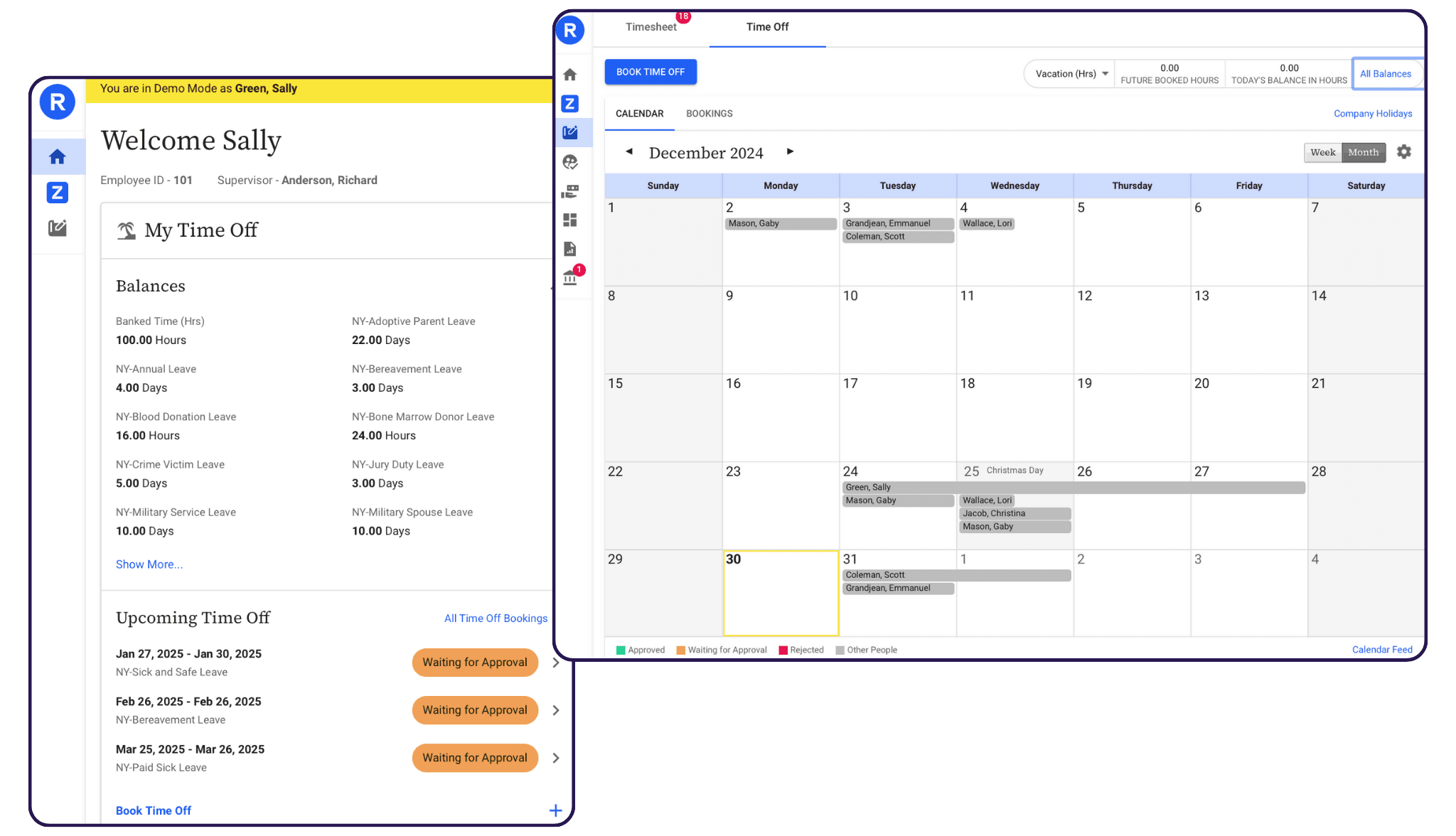Screen dimensions: 1456x836
Task: Click the green Approved legend swatch
Action: tap(621, 650)
